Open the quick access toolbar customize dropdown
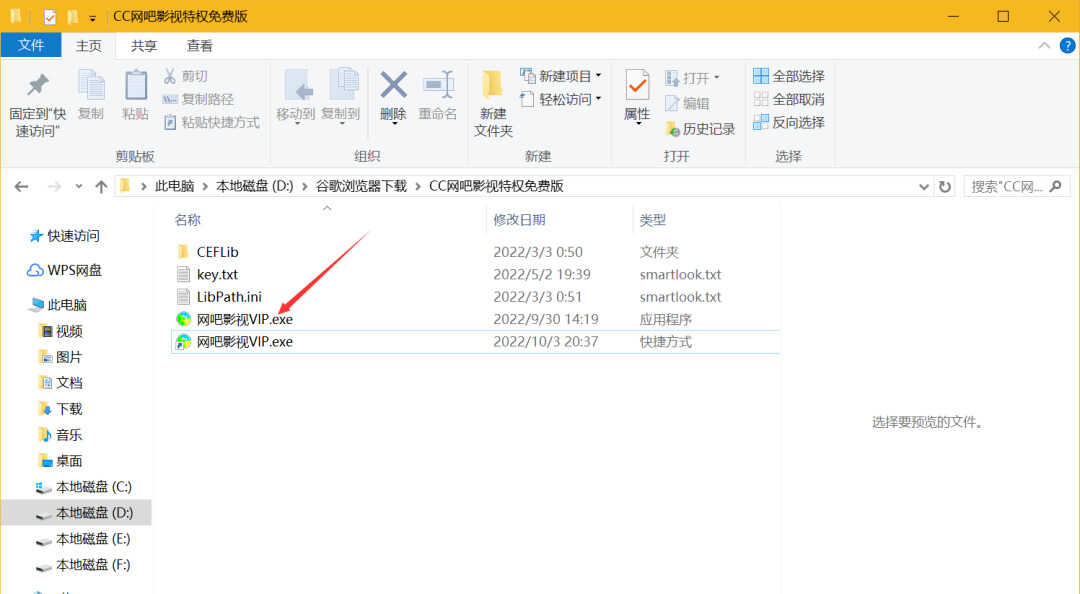The height and width of the screenshot is (594, 1080). click(92, 17)
